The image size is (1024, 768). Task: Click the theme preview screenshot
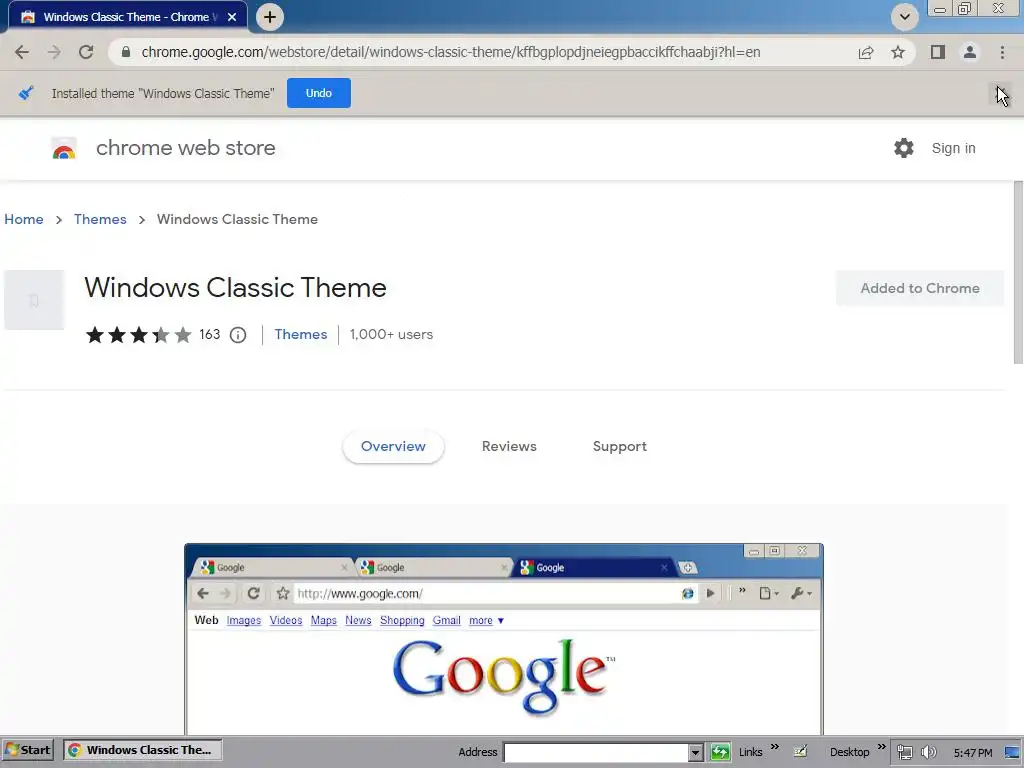pyautogui.click(x=504, y=639)
